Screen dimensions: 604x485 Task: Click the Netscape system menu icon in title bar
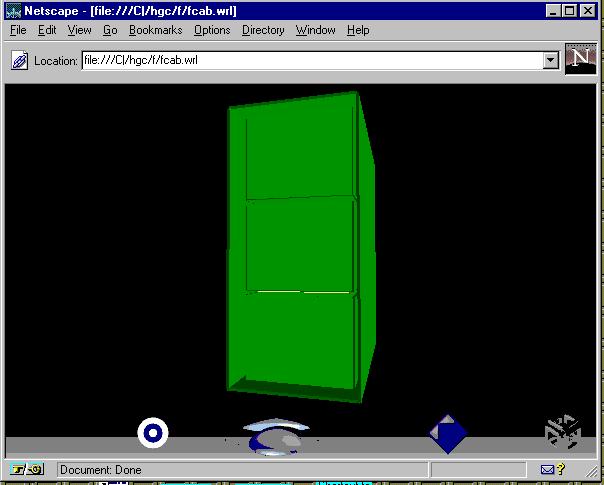point(13,10)
